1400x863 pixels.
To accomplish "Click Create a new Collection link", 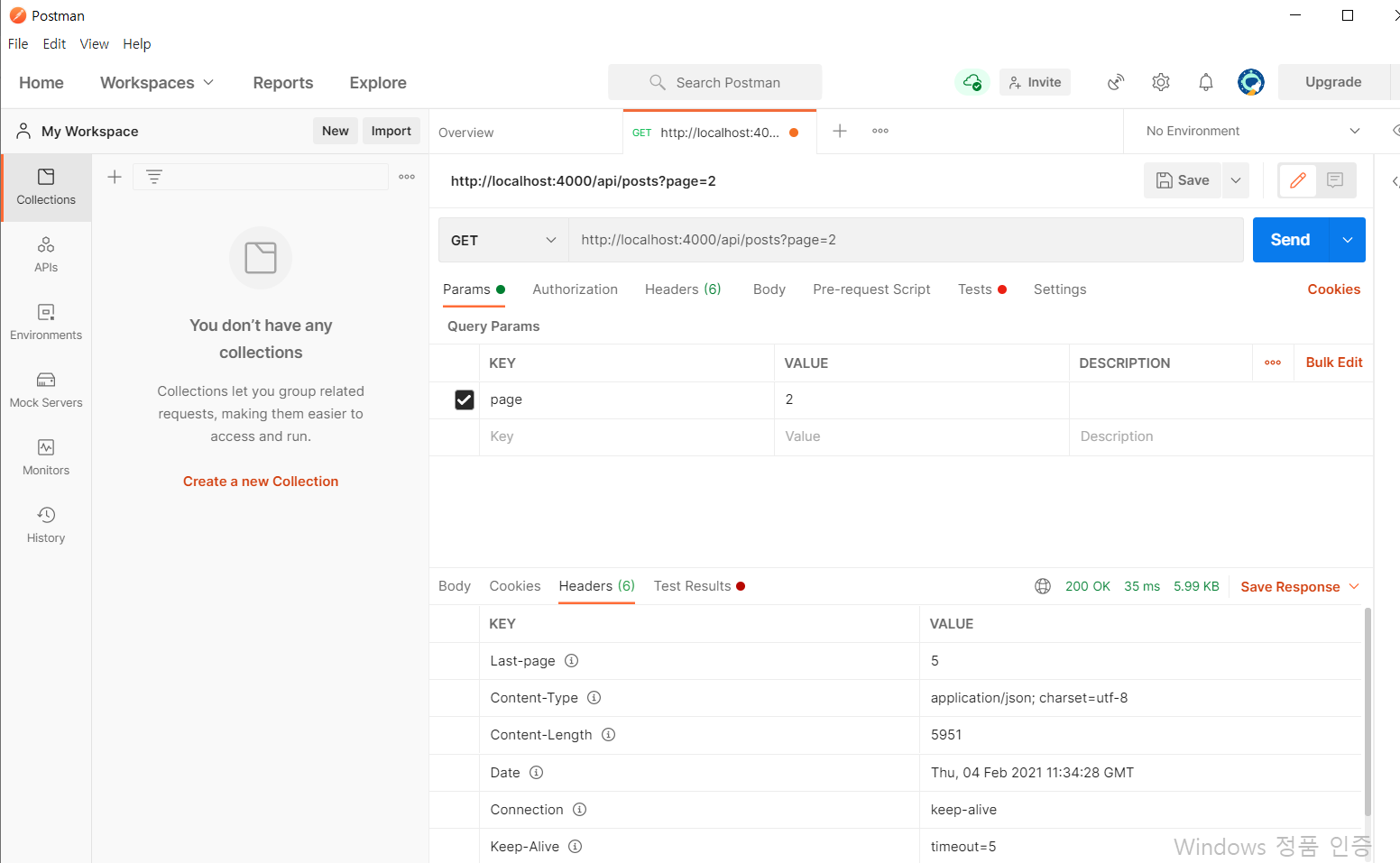I will (x=261, y=482).
